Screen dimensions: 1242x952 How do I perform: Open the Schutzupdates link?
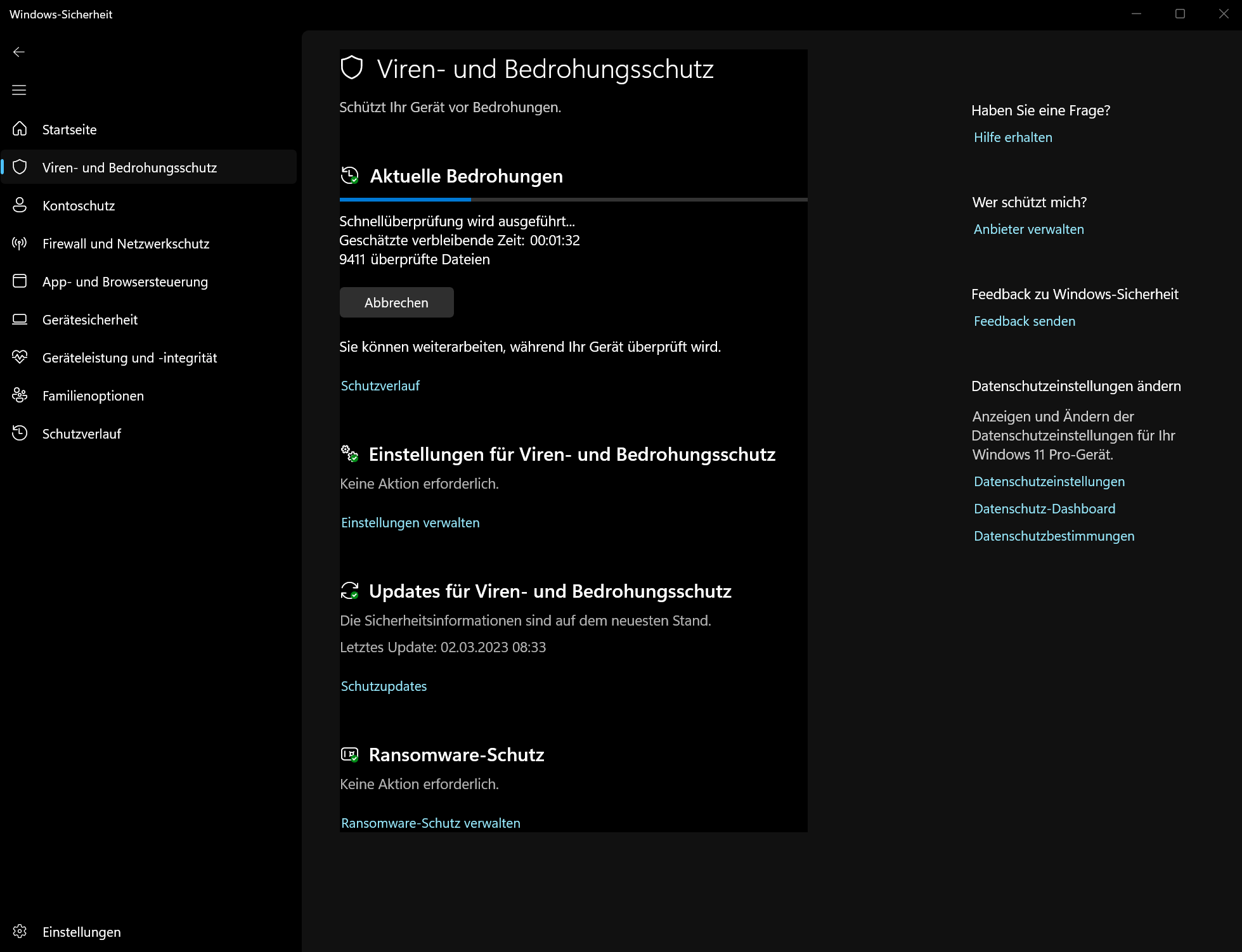tap(384, 686)
